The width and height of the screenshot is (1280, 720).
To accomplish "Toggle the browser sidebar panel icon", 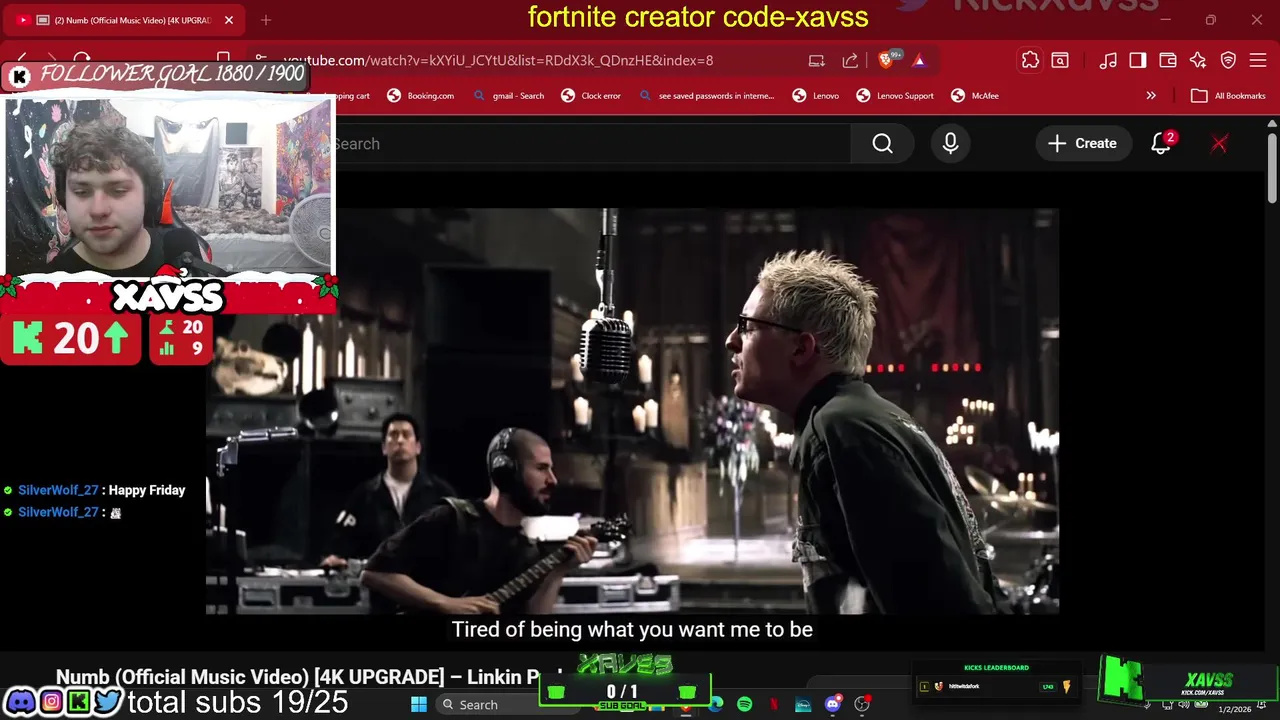I will [1138, 60].
